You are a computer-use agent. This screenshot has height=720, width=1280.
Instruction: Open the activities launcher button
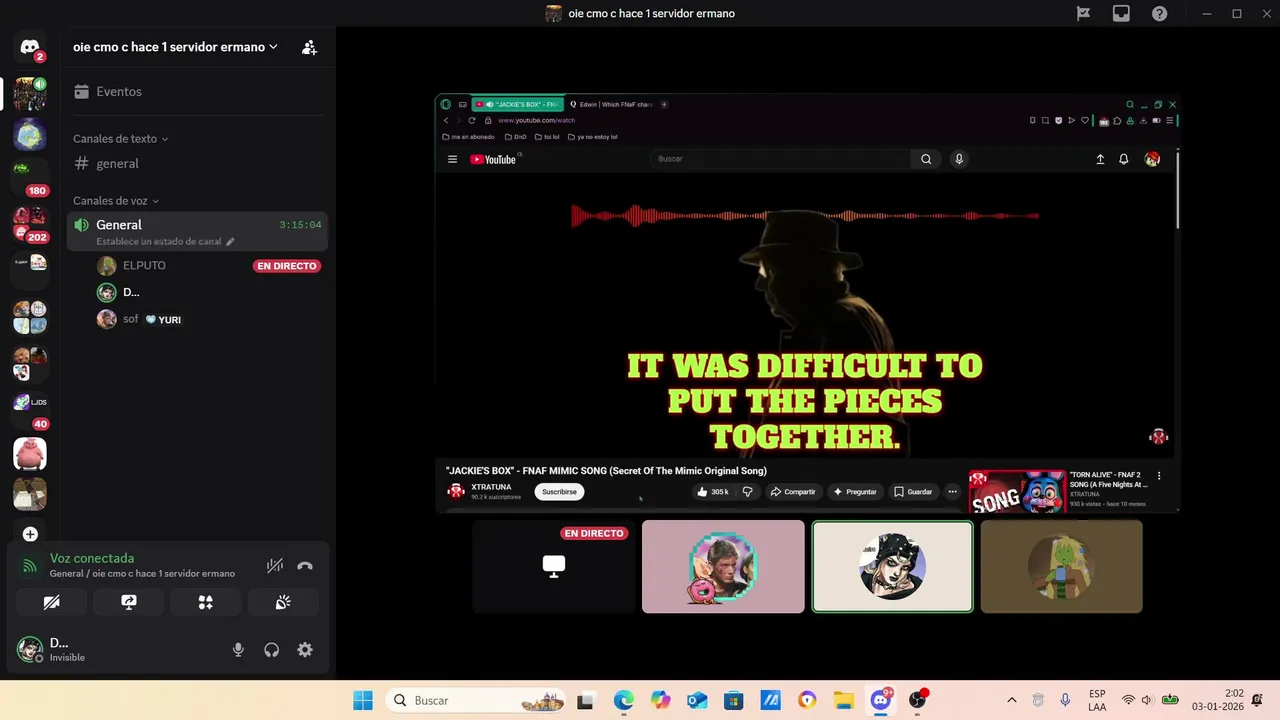(x=206, y=602)
